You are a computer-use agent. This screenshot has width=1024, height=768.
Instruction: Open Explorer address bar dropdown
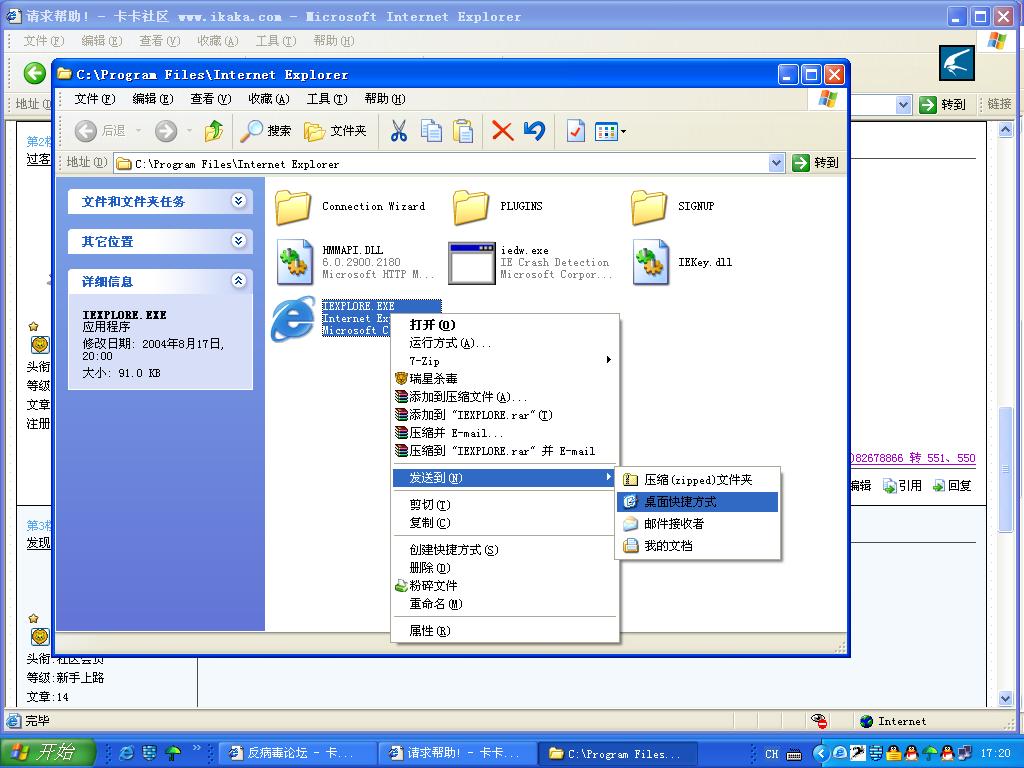click(776, 163)
